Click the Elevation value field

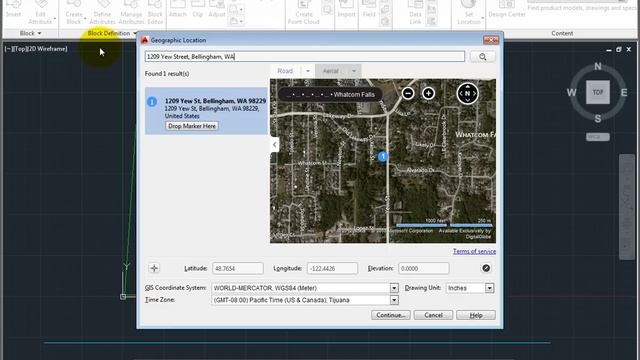coord(424,268)
